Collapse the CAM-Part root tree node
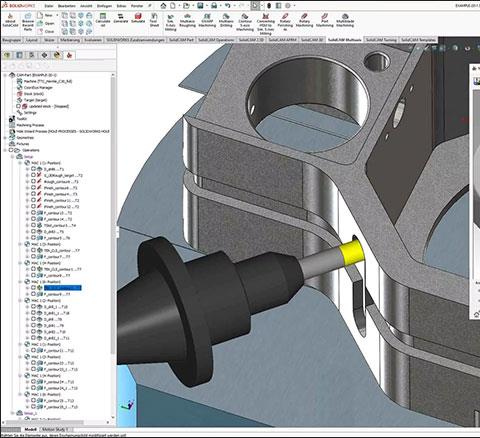Screen dimensions: 480x438 5,75
